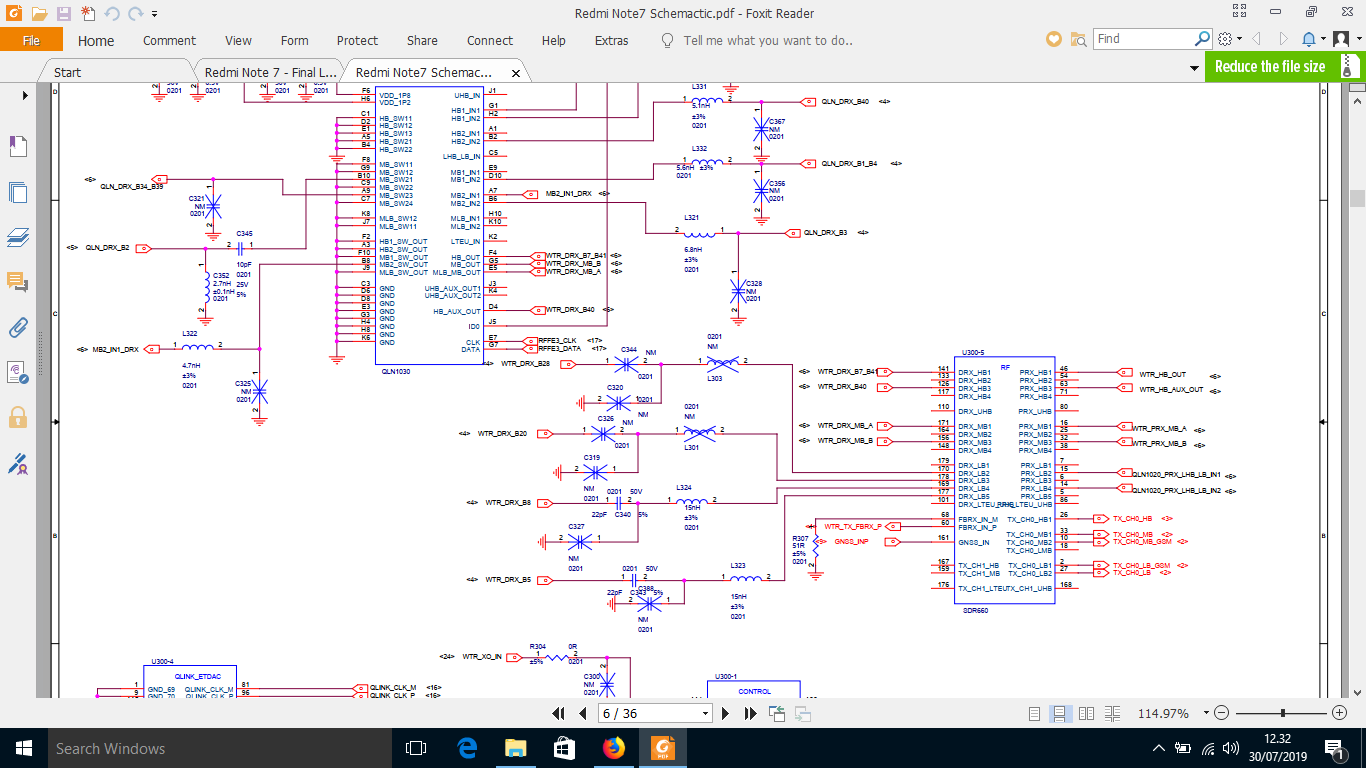The image size is (1366, 768).
Task: Open the Bookmarks panel icon
Action: click(x=17, y=147)
